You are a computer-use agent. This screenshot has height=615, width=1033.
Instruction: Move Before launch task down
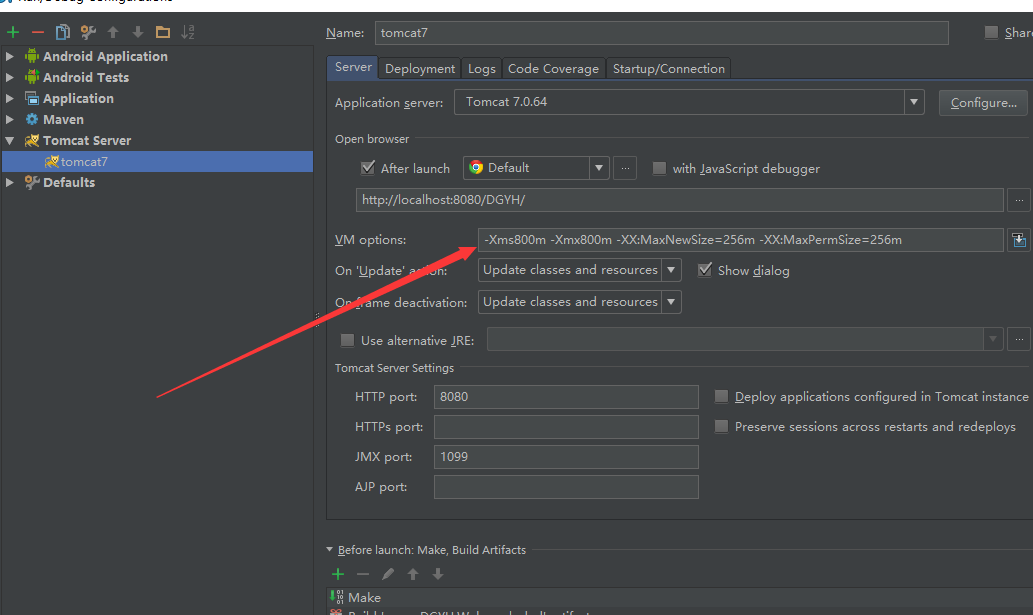click(437, 574)
